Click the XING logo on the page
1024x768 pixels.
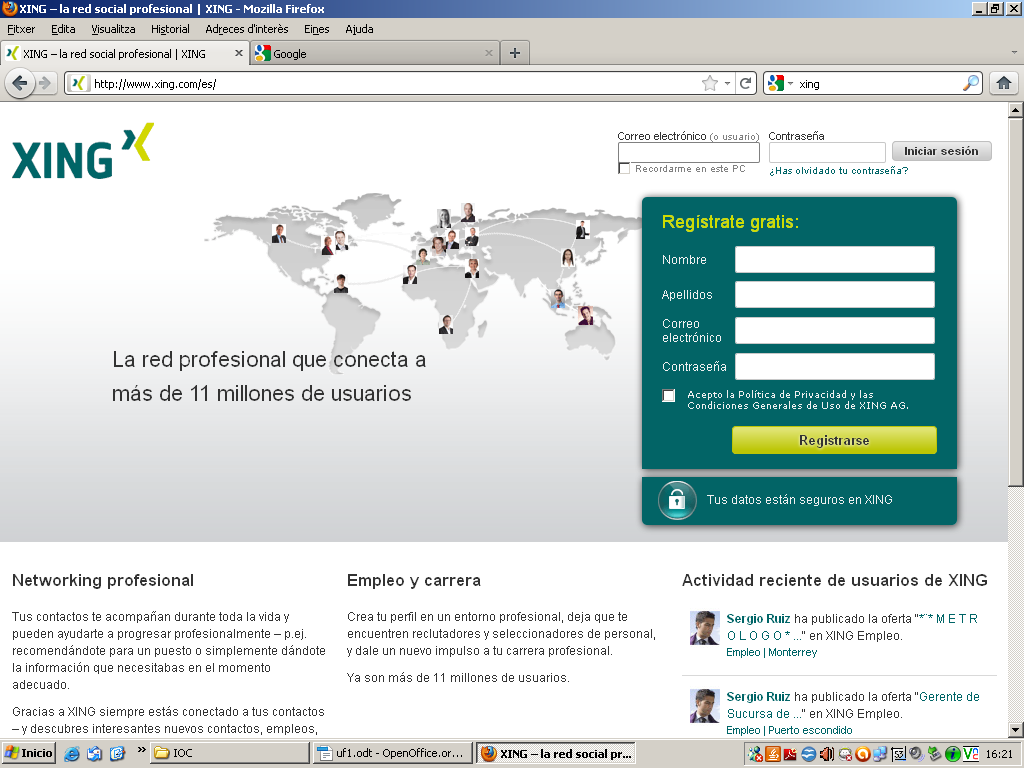click(x=83, y=152)
